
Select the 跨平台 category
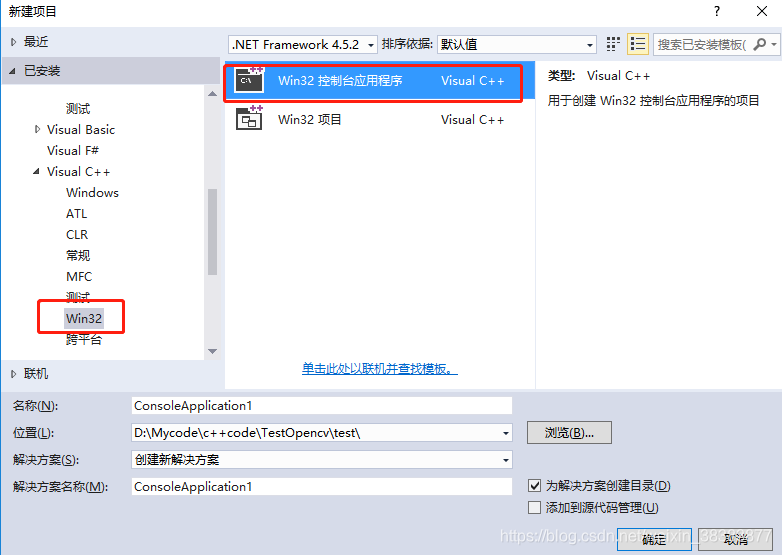point(84,339)
